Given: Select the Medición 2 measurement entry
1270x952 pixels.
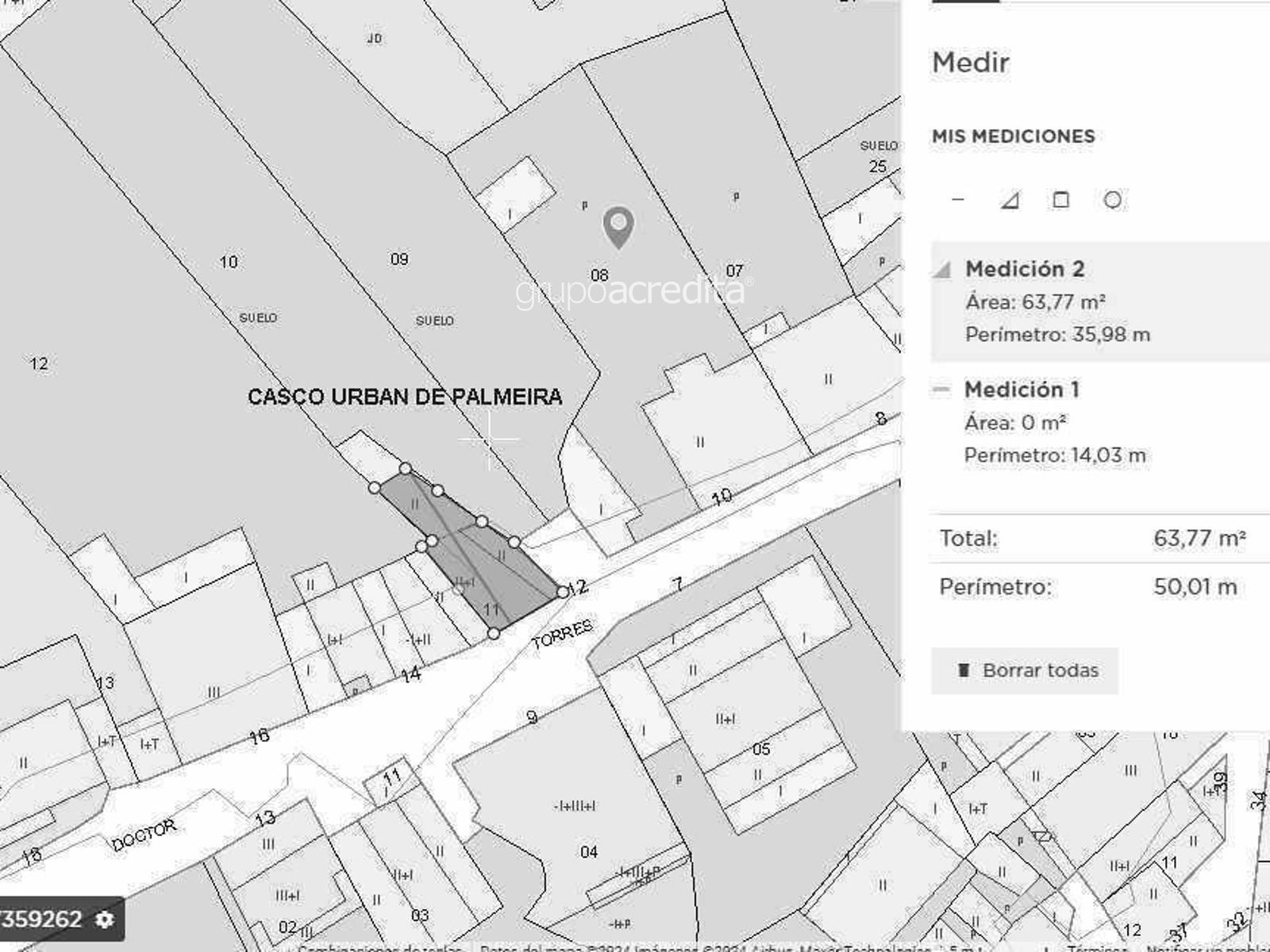Looking at the screenshot, I should tap(1024, 269).
